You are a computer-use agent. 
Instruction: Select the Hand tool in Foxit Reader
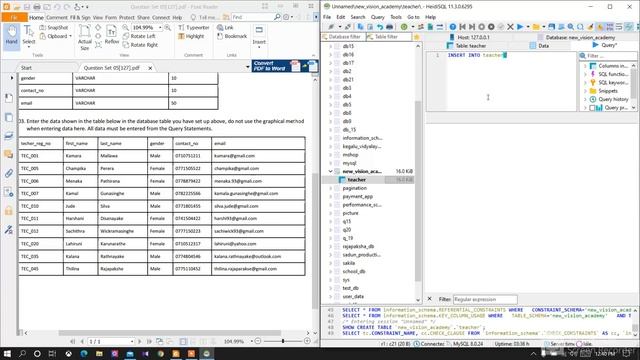(x=11, y=36)
